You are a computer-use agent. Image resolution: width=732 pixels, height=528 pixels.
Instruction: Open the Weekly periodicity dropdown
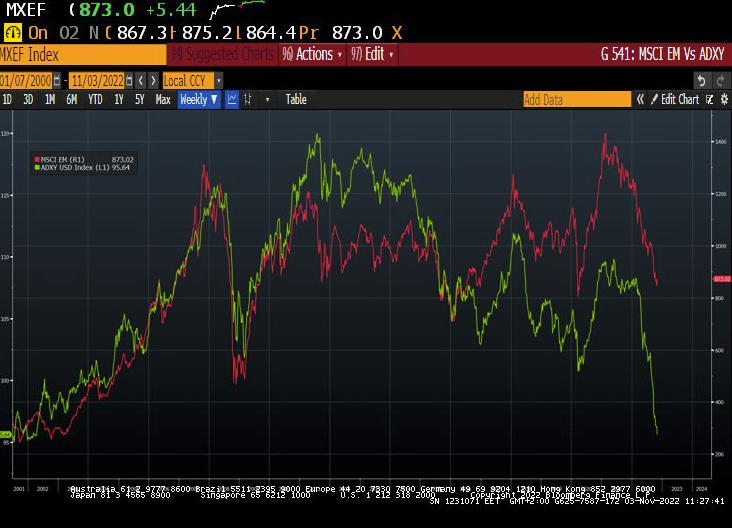coord(199,99)
